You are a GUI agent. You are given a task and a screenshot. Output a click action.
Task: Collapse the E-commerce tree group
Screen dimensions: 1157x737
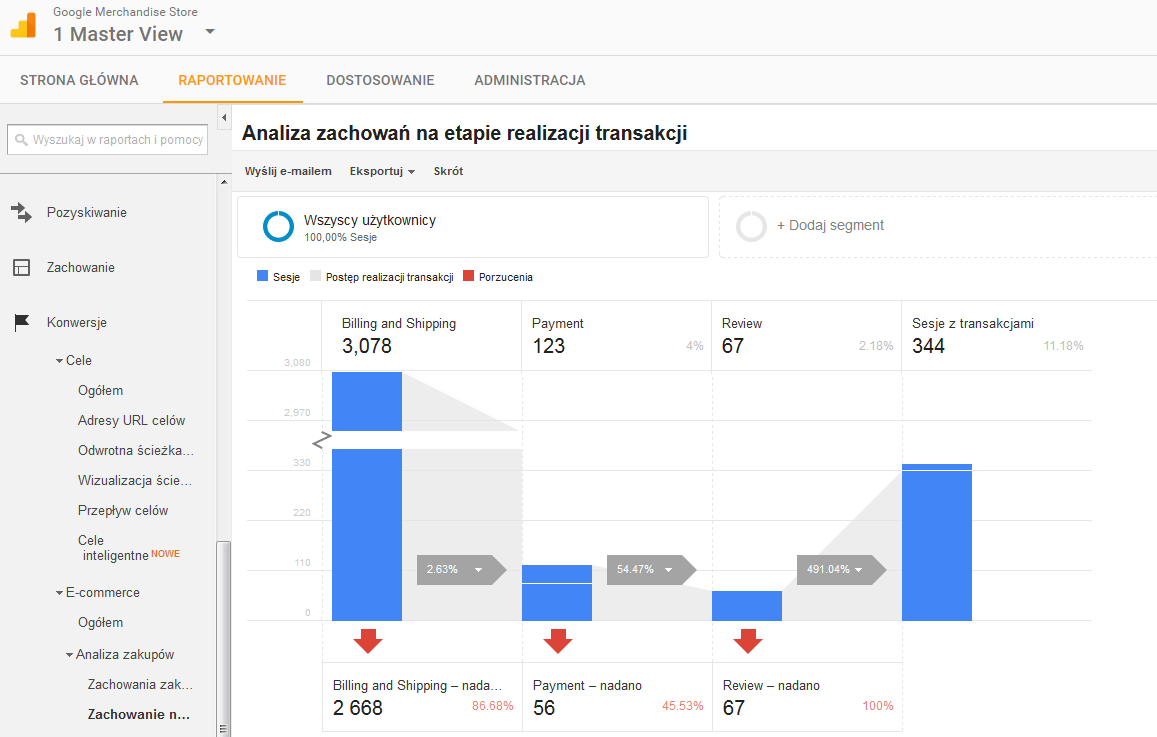click(59, 593)
